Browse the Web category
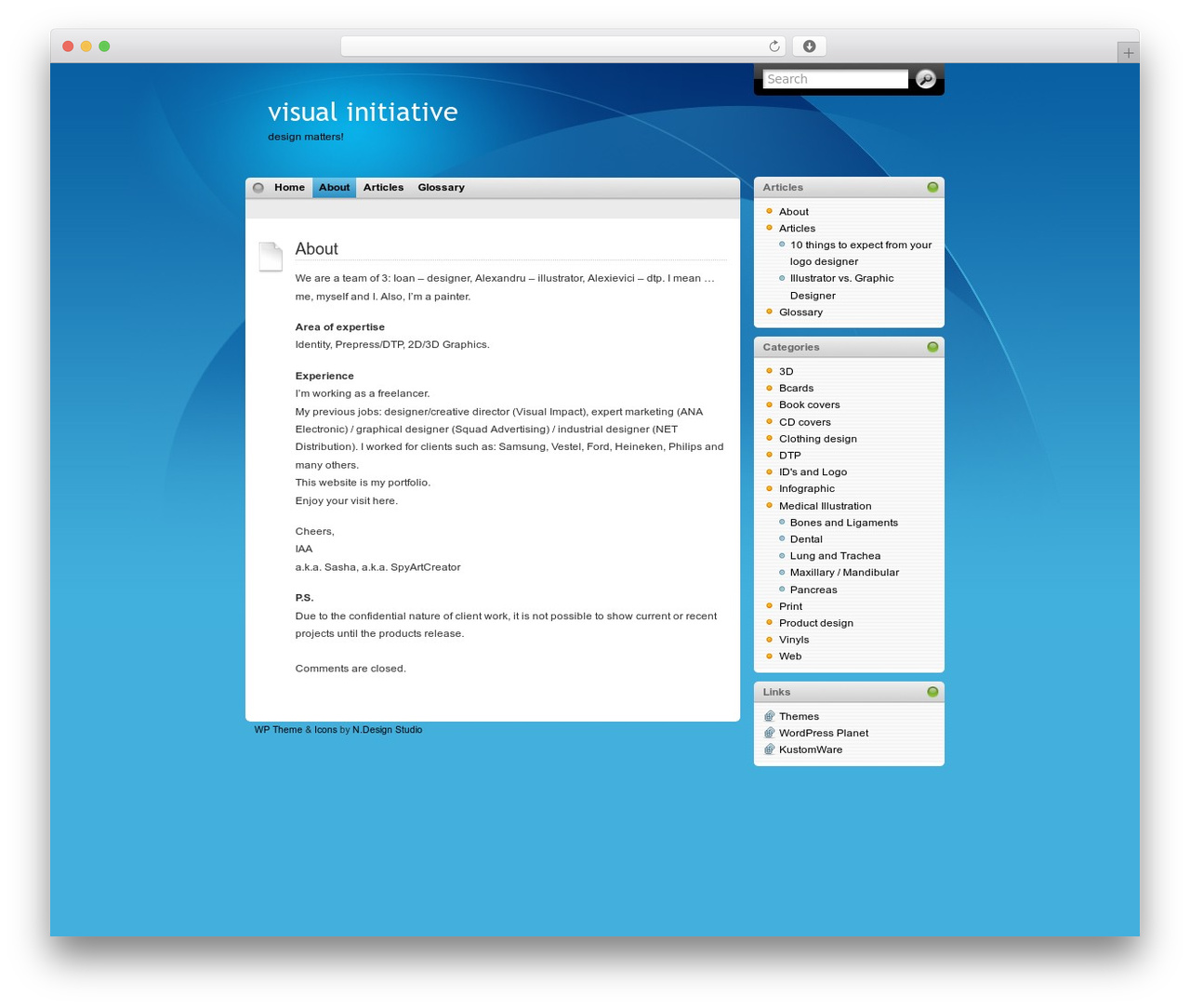Viewport: 1190px width, 1008px height. click(790, 657)
